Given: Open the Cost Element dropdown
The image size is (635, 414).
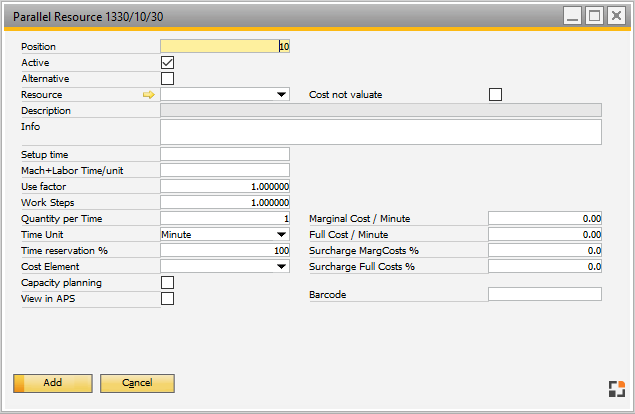Looking at the screenshot, I should (x=281, y=267).
